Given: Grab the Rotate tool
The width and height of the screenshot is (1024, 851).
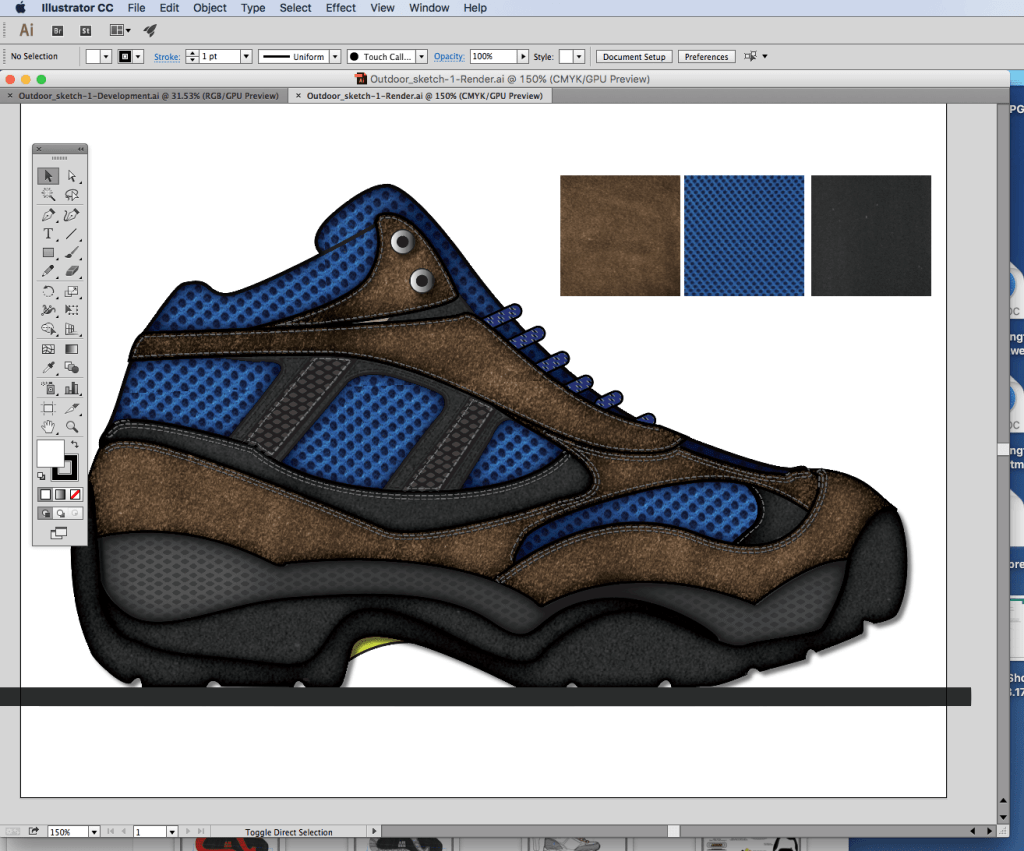Looking at the screenshot, I should click(47, 291).
